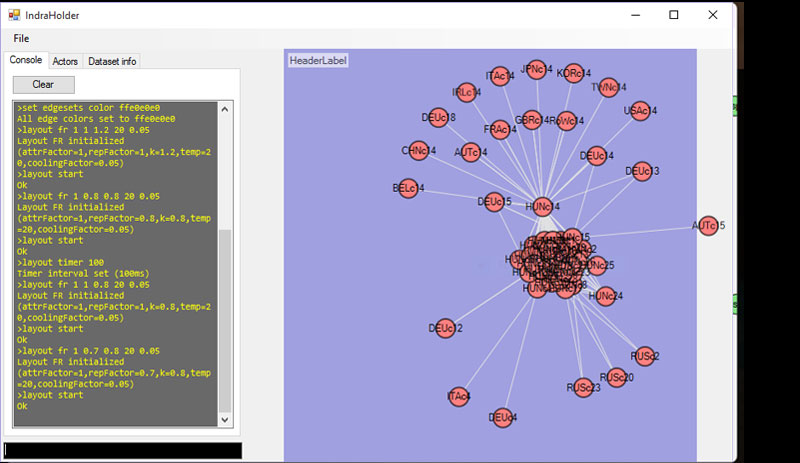The height and width of the screenshot is (463, 800).
Task: Switch to the Actors tab
Action: [65, 61]
